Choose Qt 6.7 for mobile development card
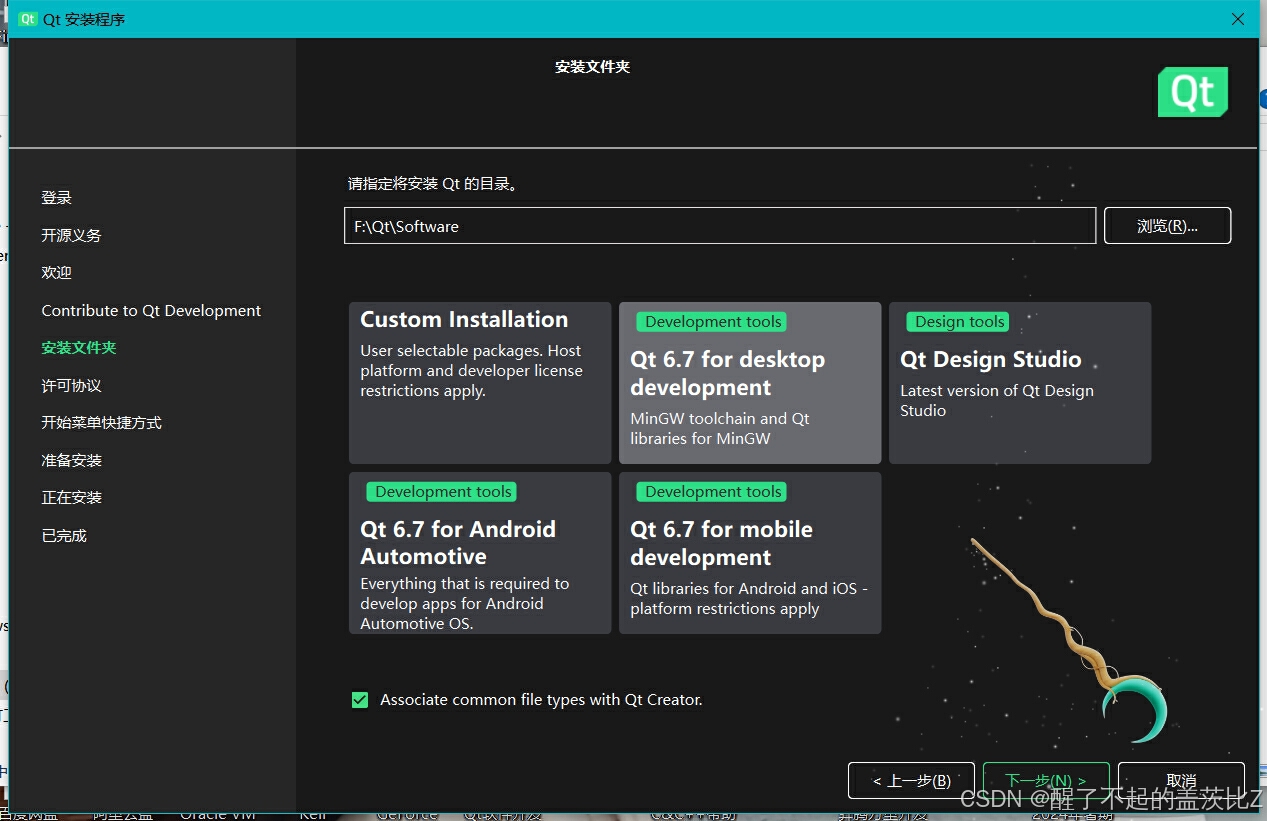1267x821 pixels. [x=750, y=553]
